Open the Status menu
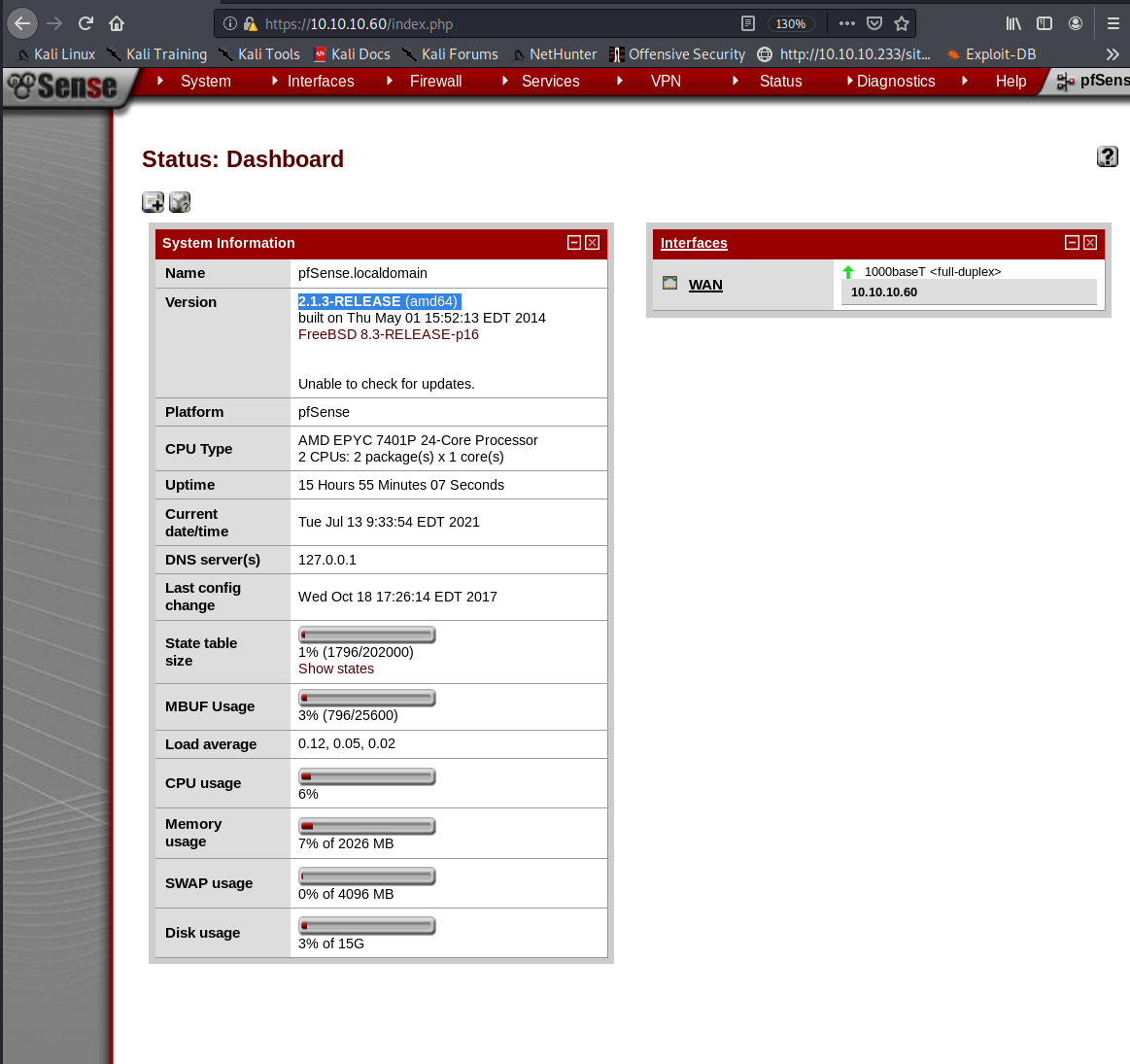Image resolution: width=1130 pixels, height=1064 pixels. 780,82
